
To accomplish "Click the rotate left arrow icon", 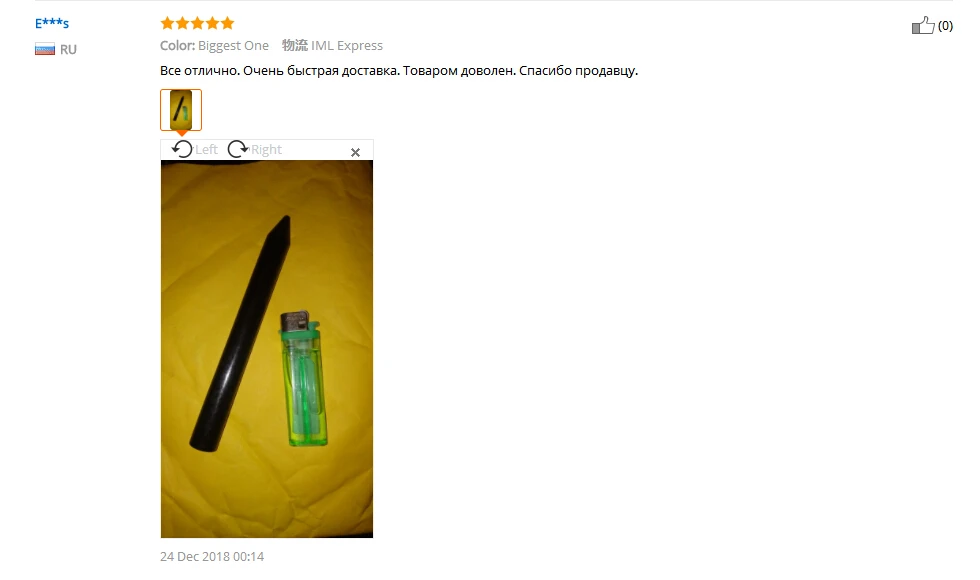I will (x=182, y=149).
